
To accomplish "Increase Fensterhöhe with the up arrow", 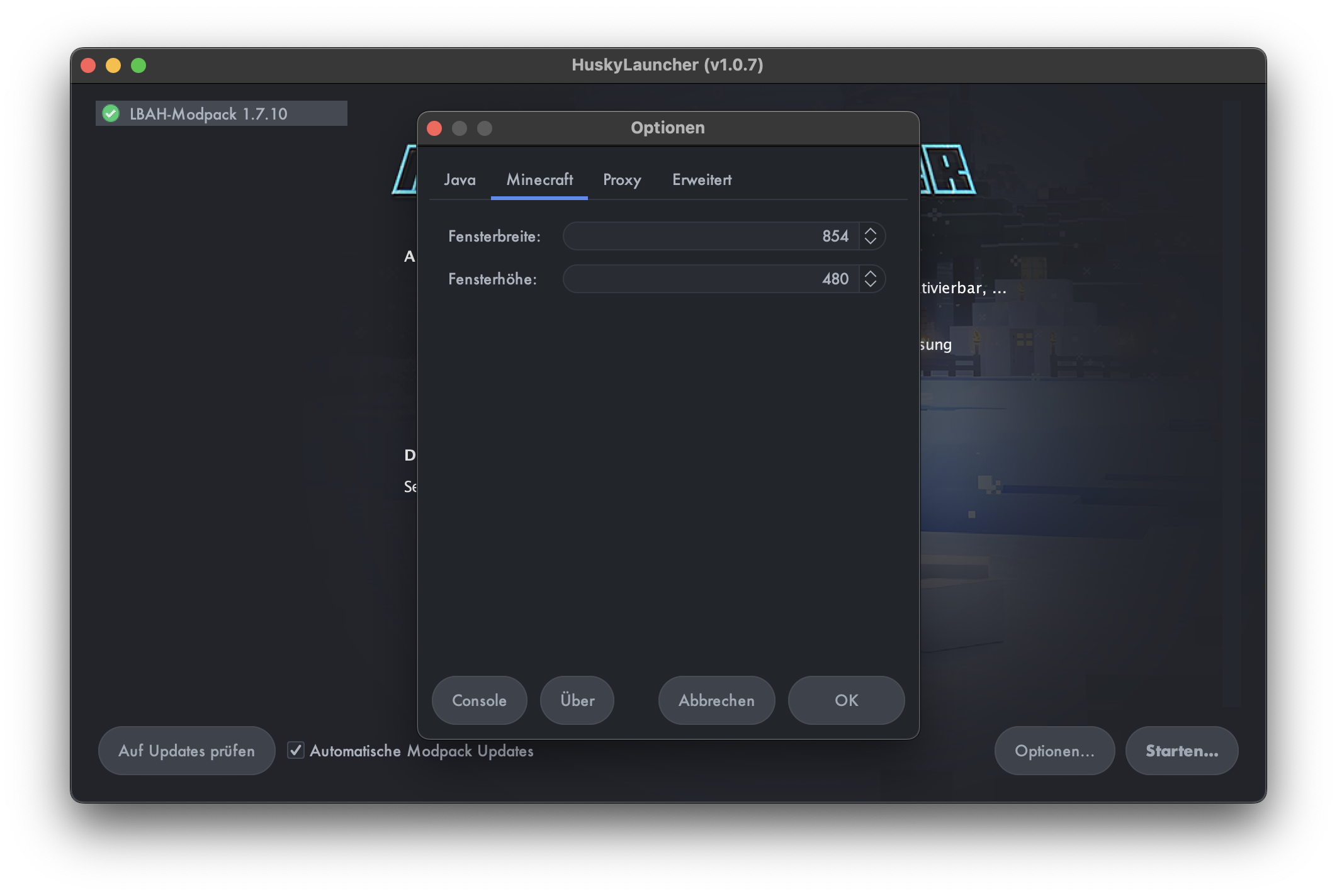I will 871,273.
